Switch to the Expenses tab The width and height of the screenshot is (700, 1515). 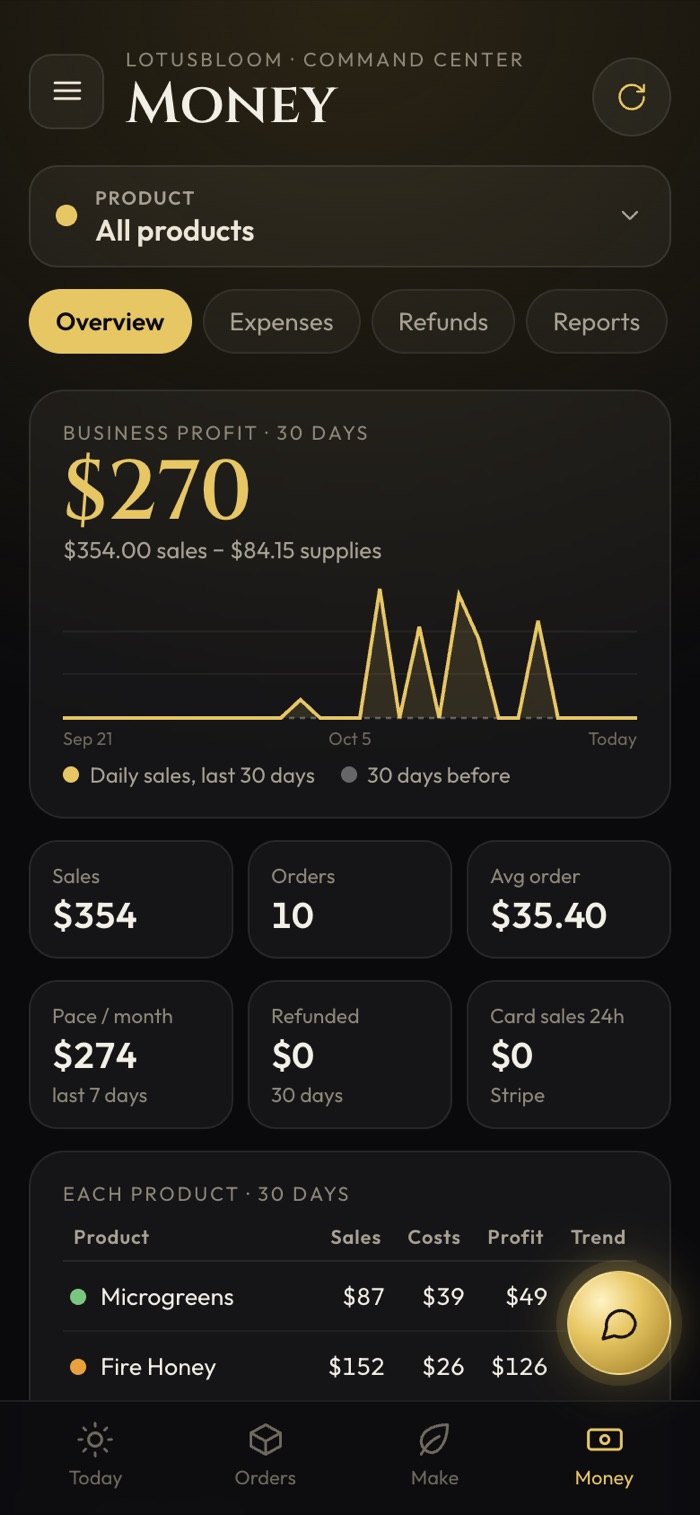(281, 322)
